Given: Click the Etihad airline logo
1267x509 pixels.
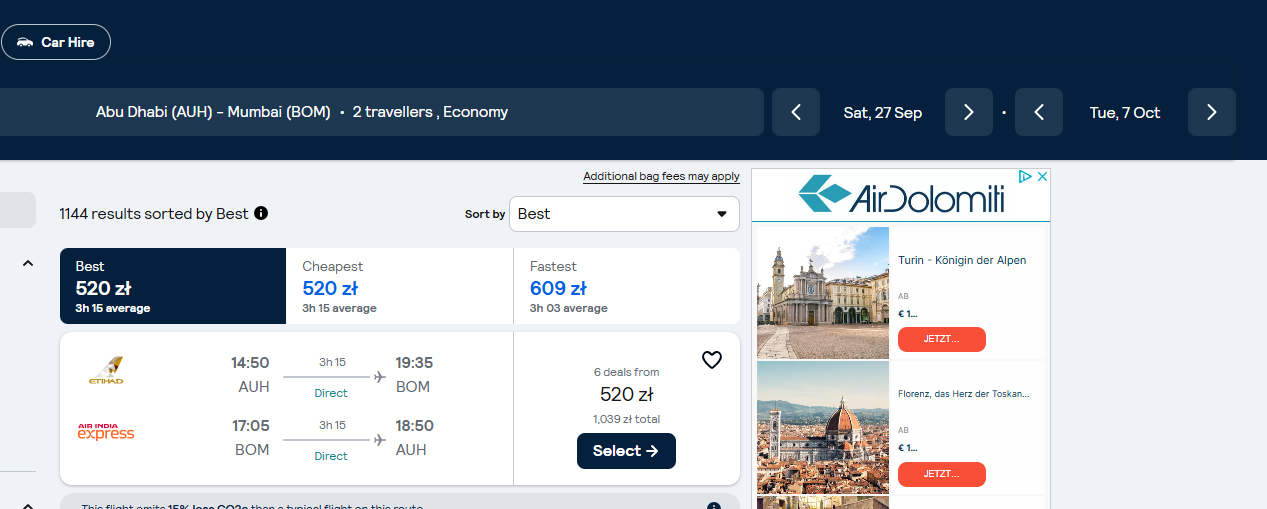Looking at the screenshot, I should tap(106, 371).
